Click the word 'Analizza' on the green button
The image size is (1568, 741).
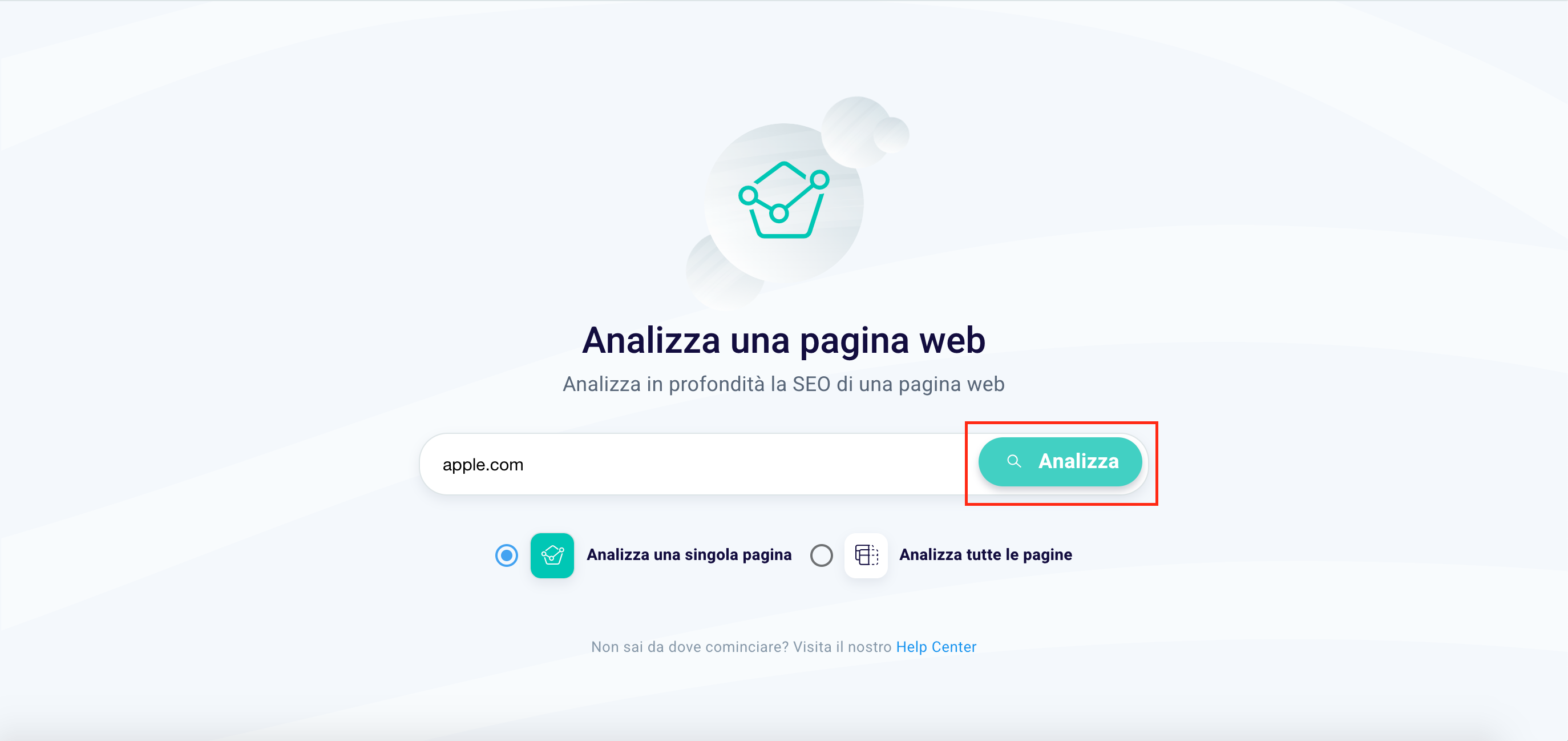pos(1078,461)
